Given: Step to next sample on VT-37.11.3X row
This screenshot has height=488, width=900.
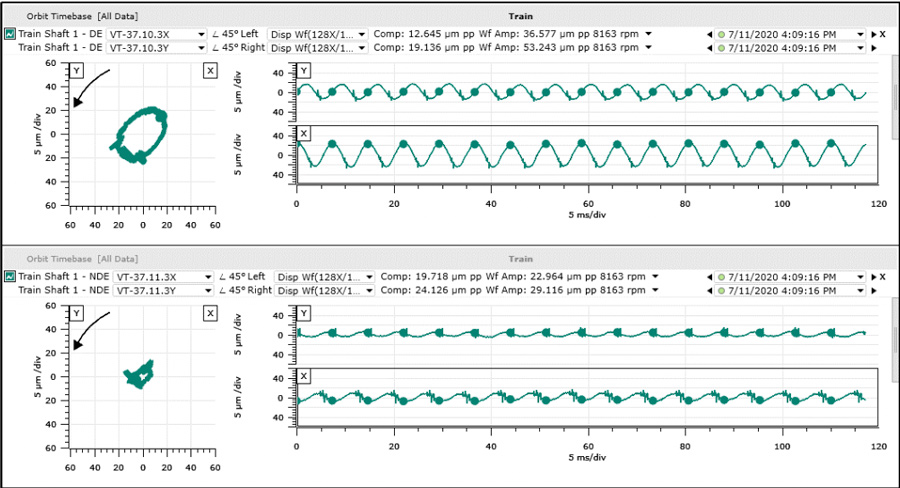Looking at the screenshot, I should tap(874, 277).
